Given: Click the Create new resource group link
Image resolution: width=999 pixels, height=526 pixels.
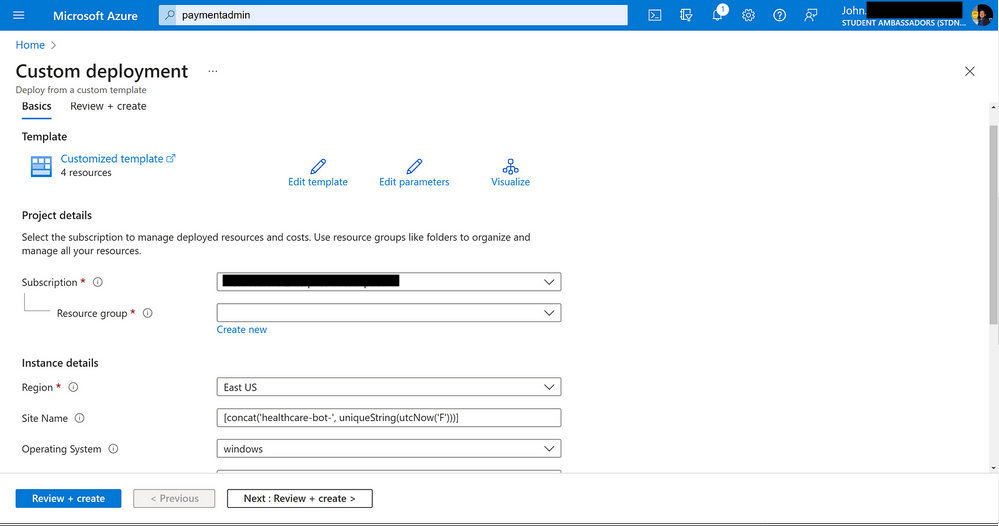Looking at the screenshot, I should pyautogui.click(x=242, y=329).
